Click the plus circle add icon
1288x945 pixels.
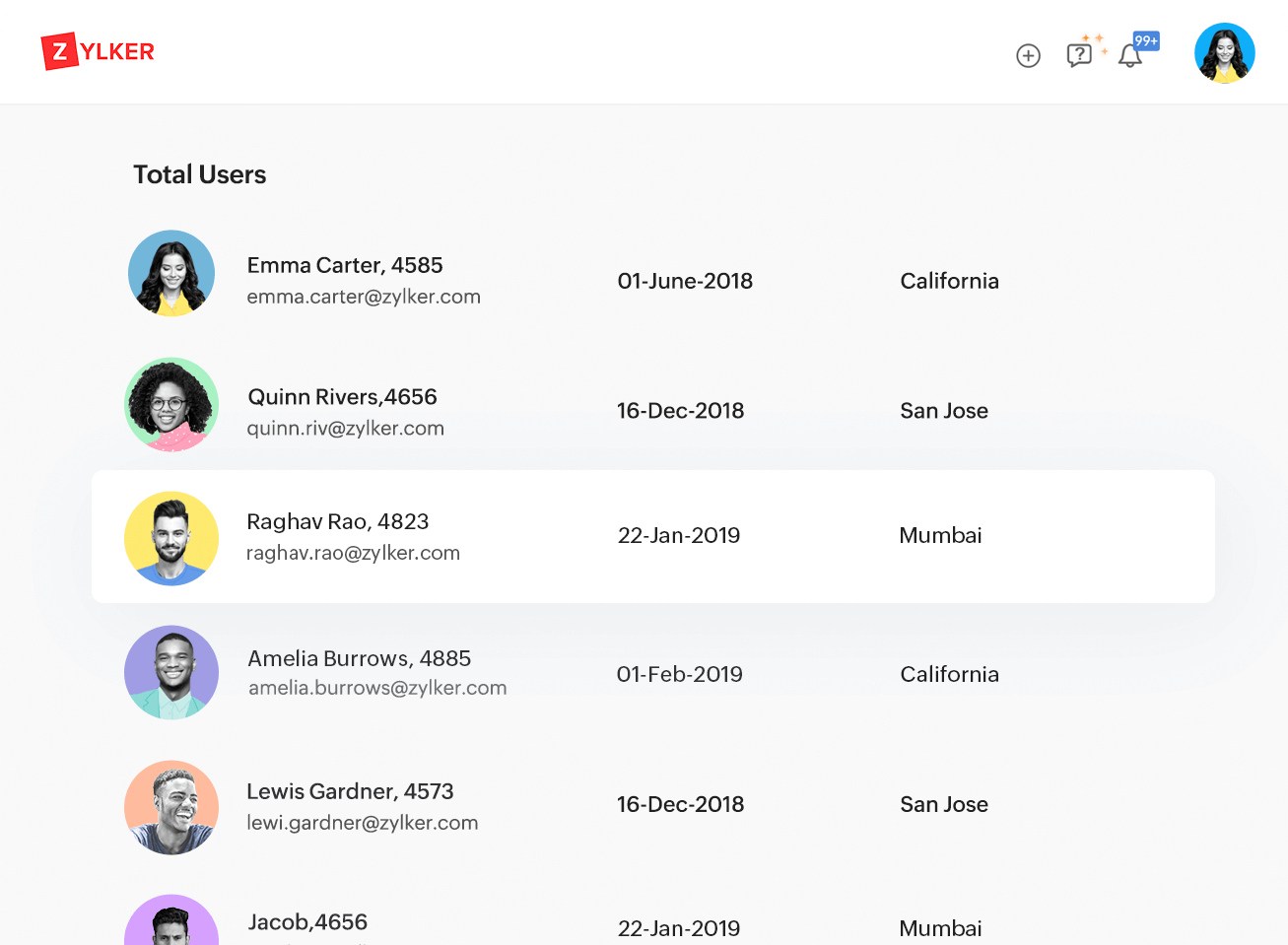(1028, 56)
